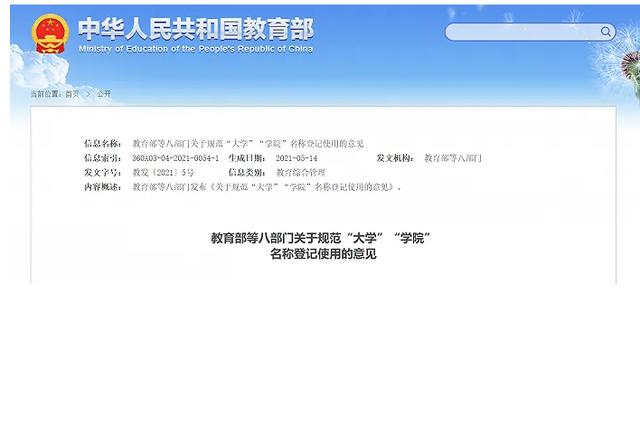
Task: Open the 公开 breadcrumb link
Action: (104, 94)
